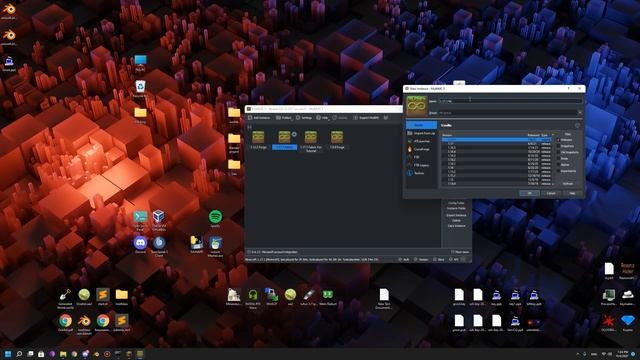
Task: Click the instance icon in New Instance dialog
Action: click(416, 106)
